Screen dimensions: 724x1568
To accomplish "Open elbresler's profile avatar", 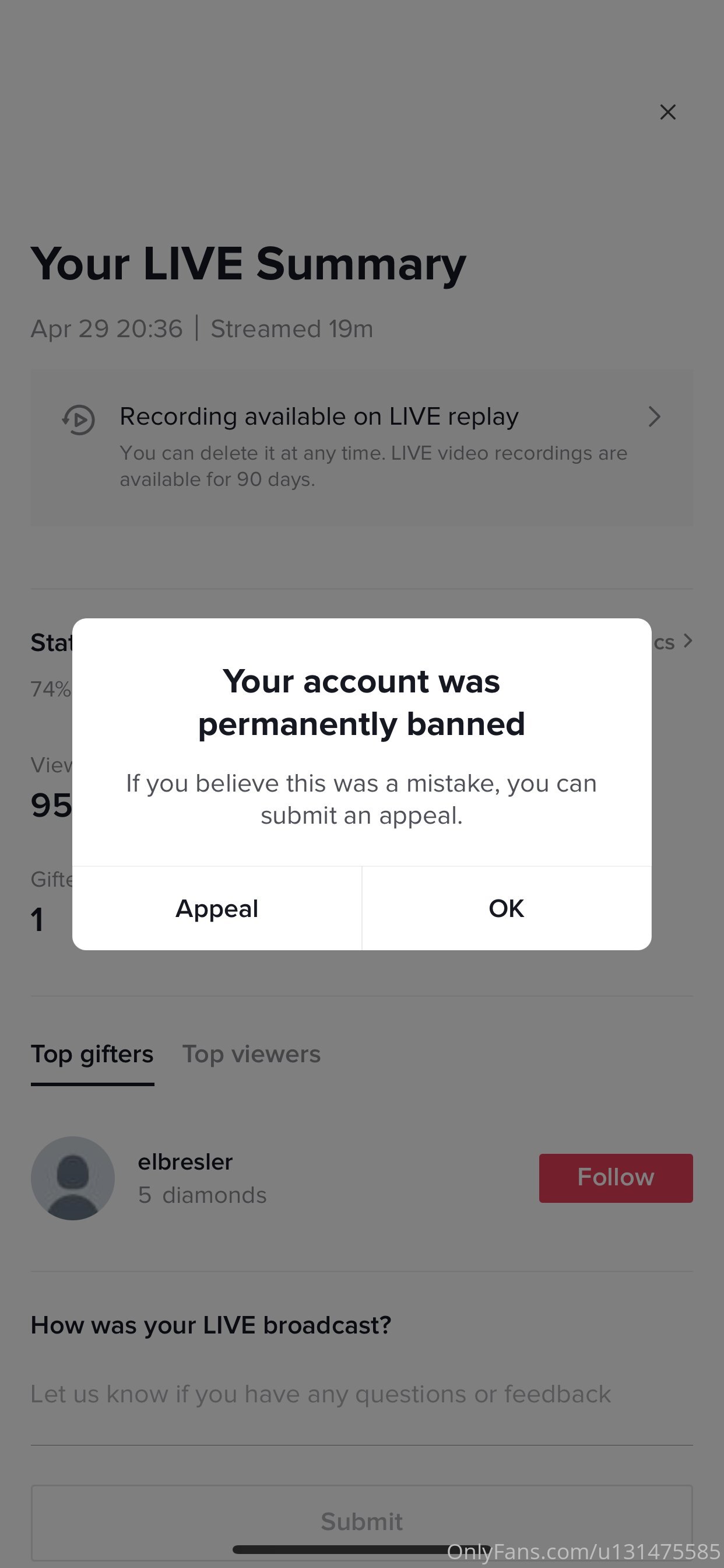I will [73, 1178].
